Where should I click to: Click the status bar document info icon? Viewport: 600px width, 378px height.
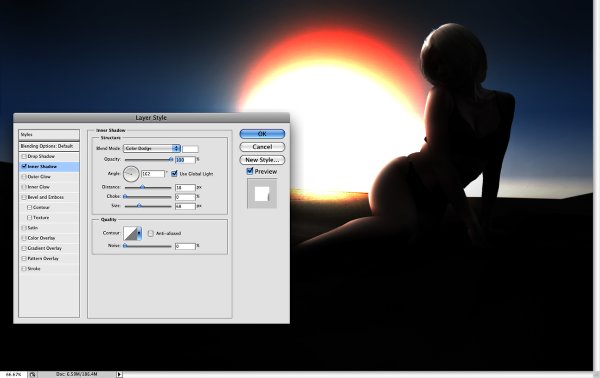(x=33, y=375)
